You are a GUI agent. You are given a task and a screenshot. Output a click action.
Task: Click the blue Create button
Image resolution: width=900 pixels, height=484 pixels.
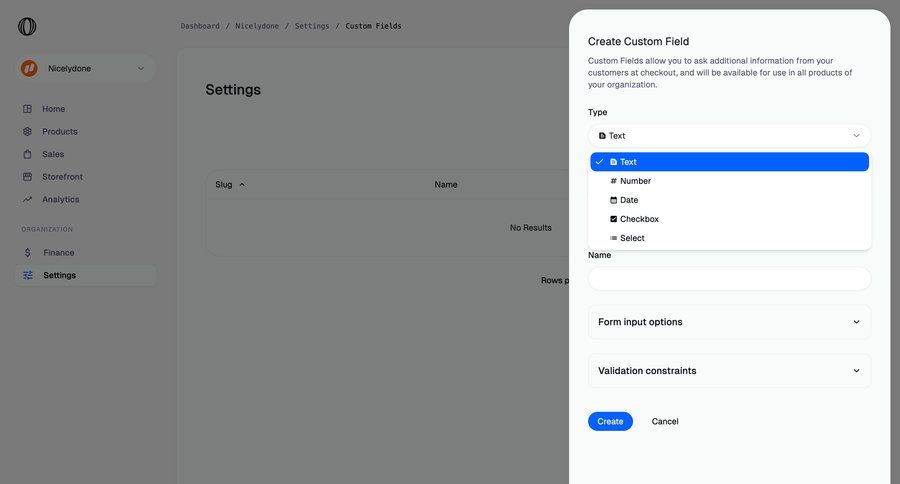pos(610,421)
